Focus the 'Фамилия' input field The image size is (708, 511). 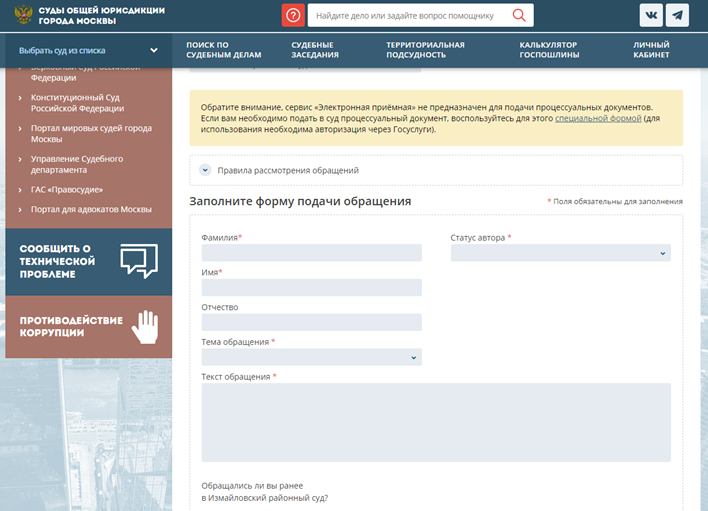tap(312, 253)
